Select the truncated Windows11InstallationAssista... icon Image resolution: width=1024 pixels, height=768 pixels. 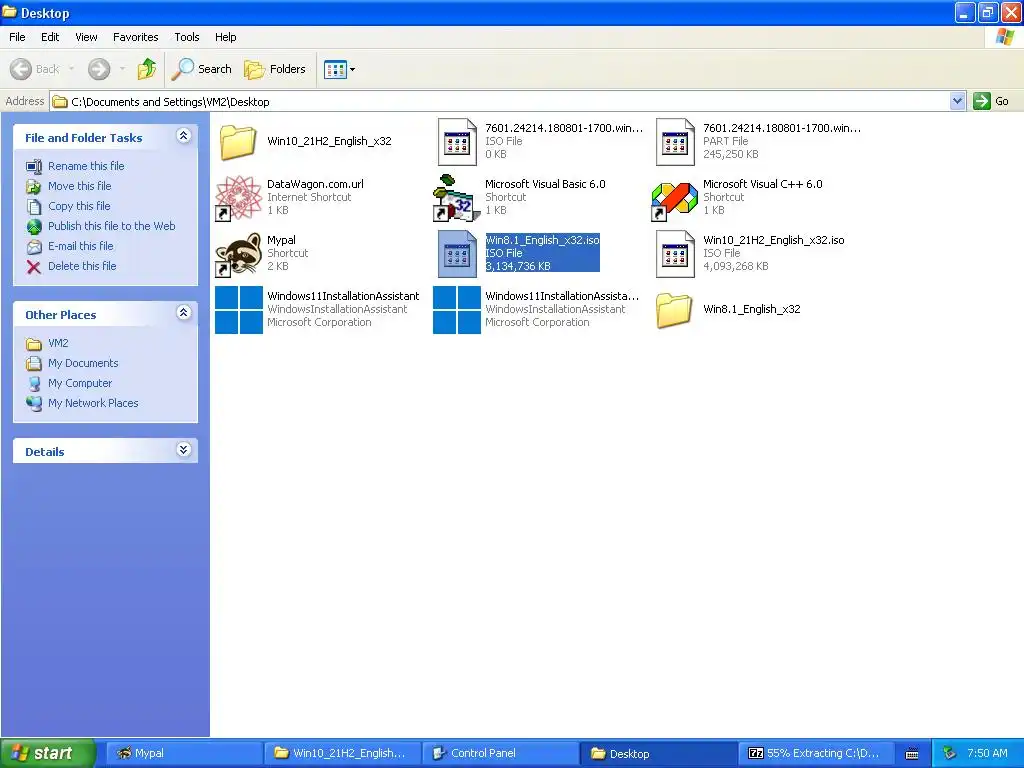click(457, 310)
